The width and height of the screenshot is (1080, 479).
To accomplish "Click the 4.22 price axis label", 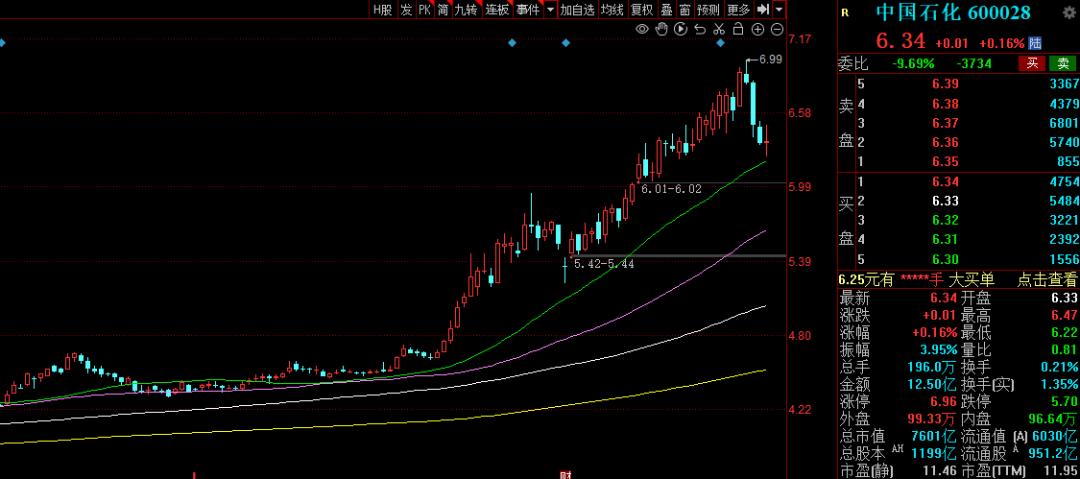I will [802, 409].
